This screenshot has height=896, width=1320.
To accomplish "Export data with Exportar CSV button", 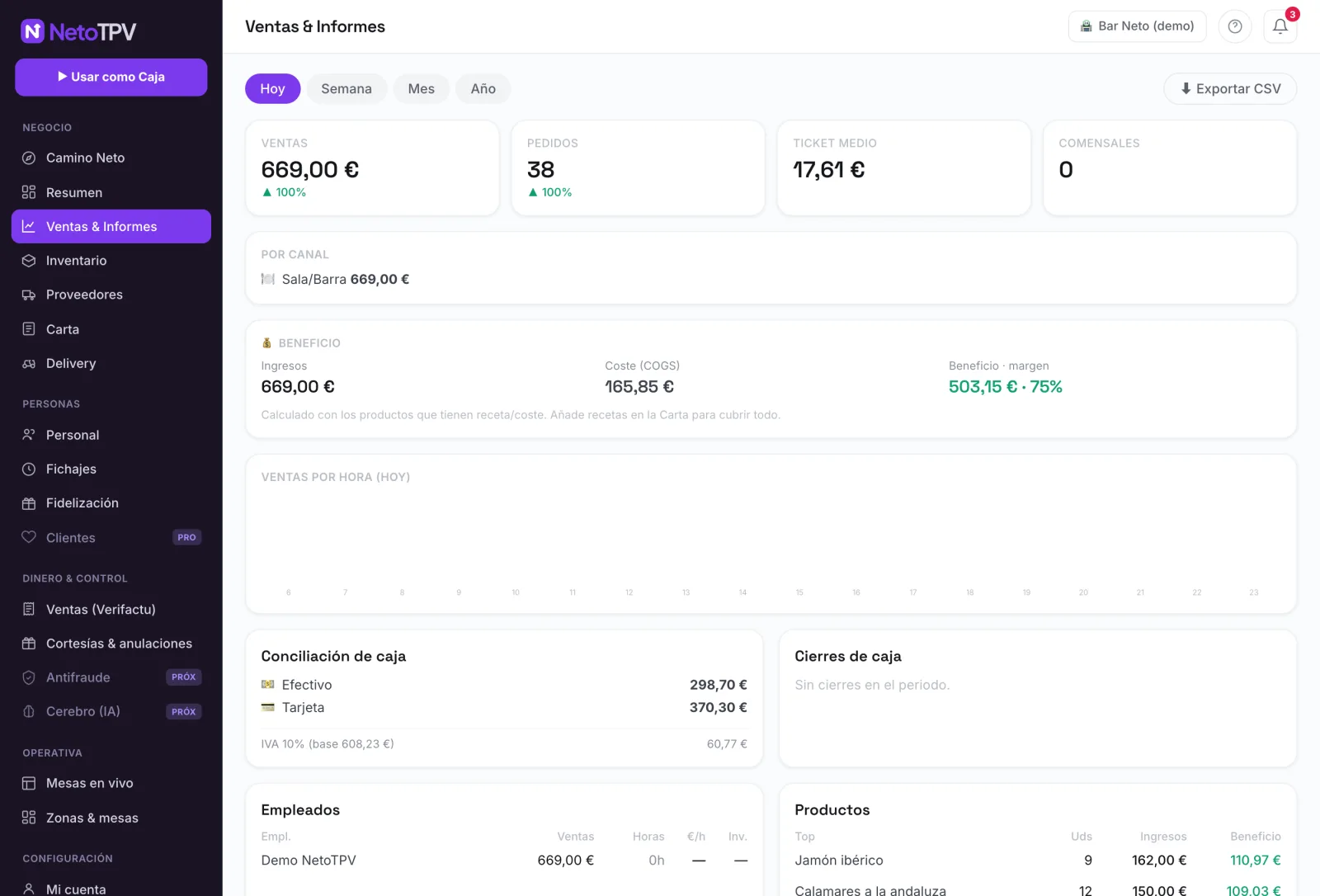I will tap(1230, 88).
